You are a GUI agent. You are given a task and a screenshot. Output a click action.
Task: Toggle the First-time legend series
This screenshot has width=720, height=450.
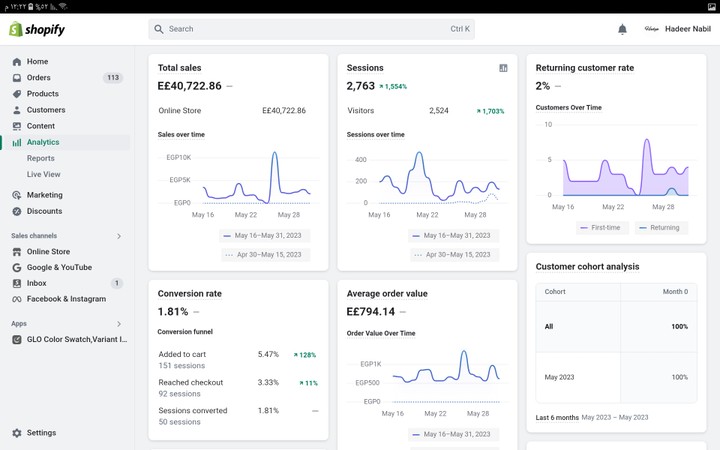coord(602,228)
